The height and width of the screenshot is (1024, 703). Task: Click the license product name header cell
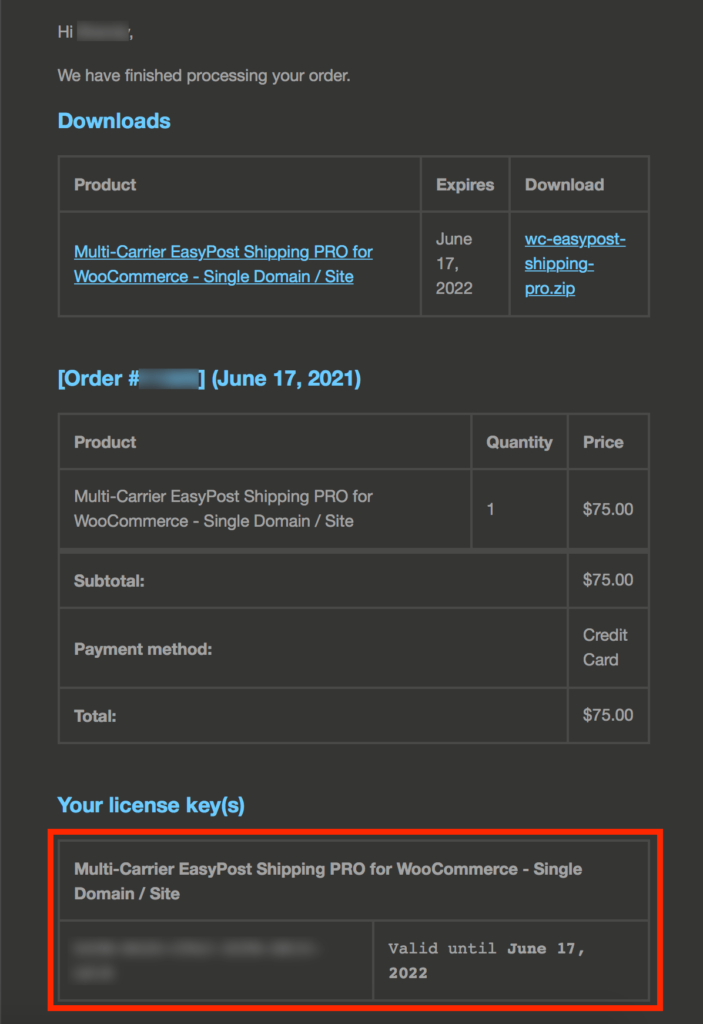328,881
